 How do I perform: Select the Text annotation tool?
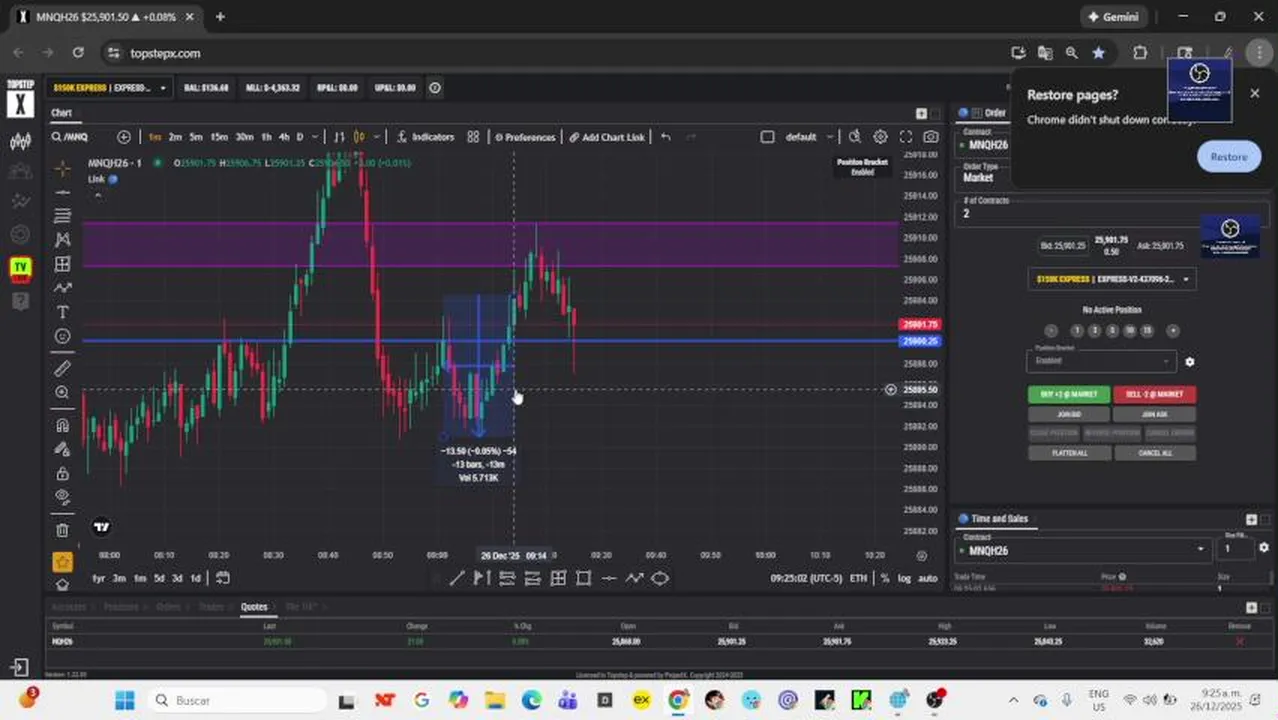[62, 312]
